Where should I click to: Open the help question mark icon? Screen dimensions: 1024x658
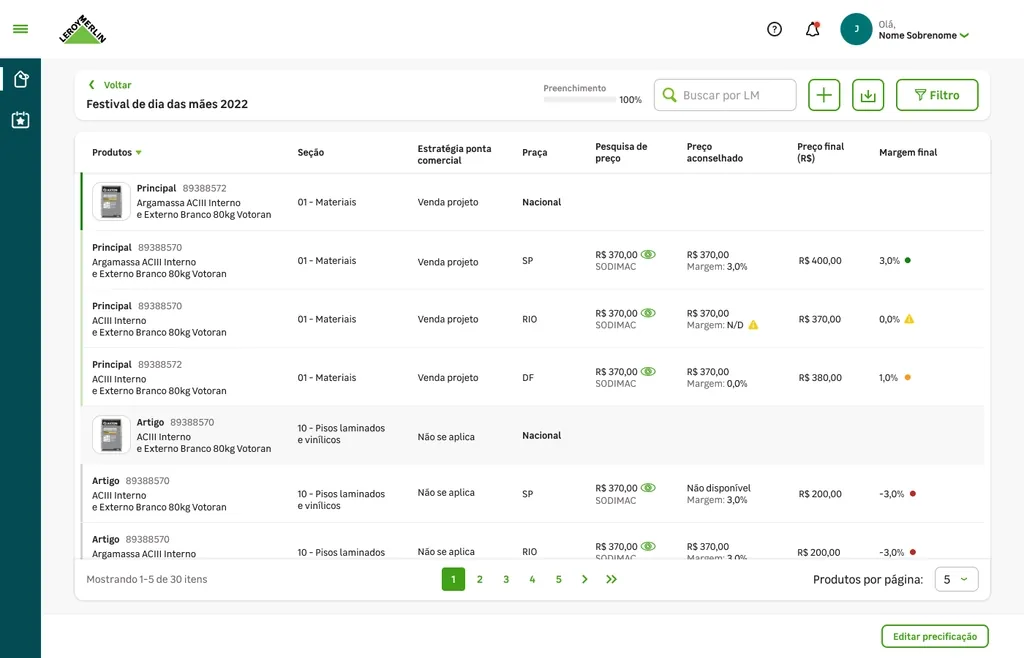point(775,29)
